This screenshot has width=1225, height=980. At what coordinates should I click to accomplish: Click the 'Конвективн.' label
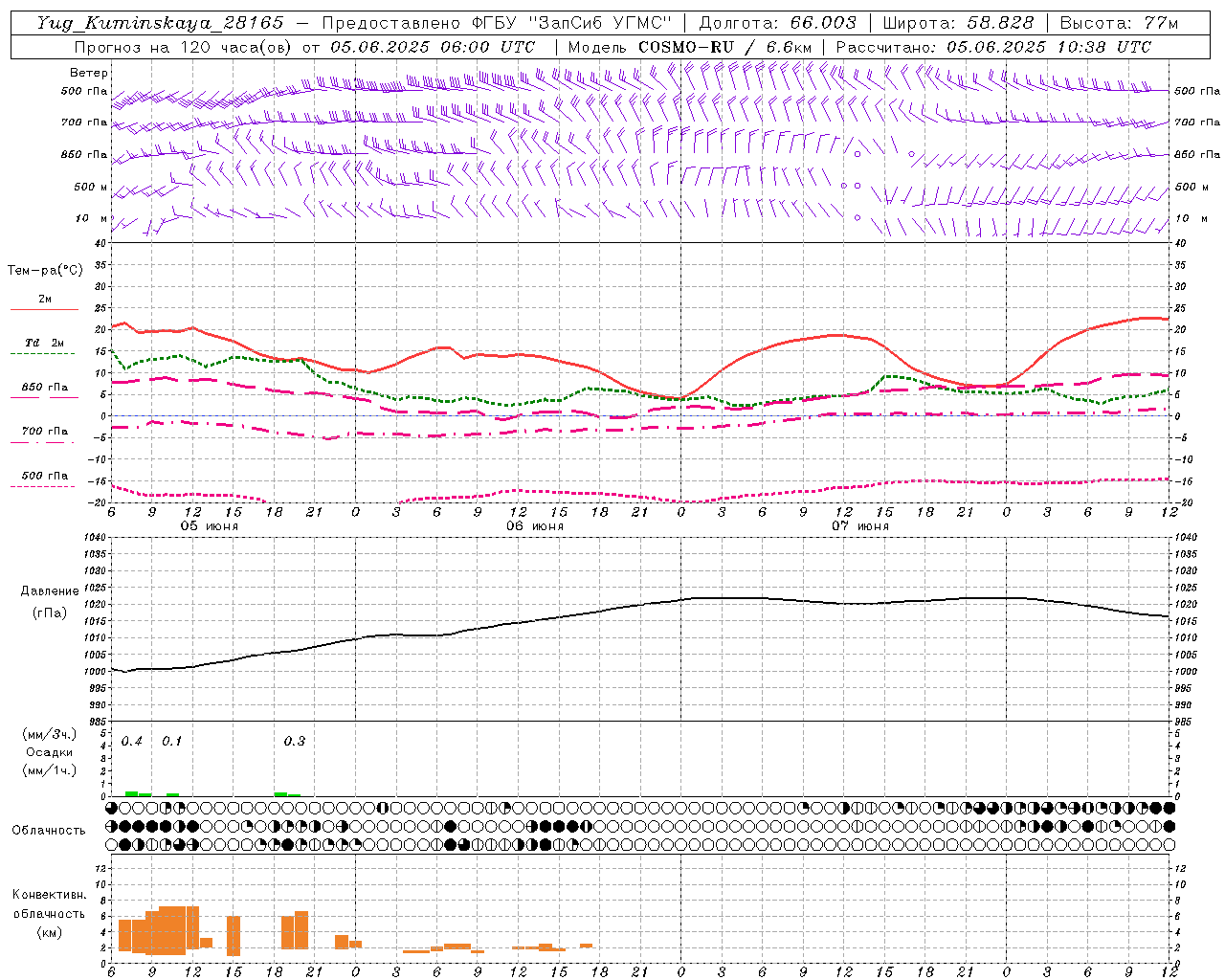tap(49, 895)
